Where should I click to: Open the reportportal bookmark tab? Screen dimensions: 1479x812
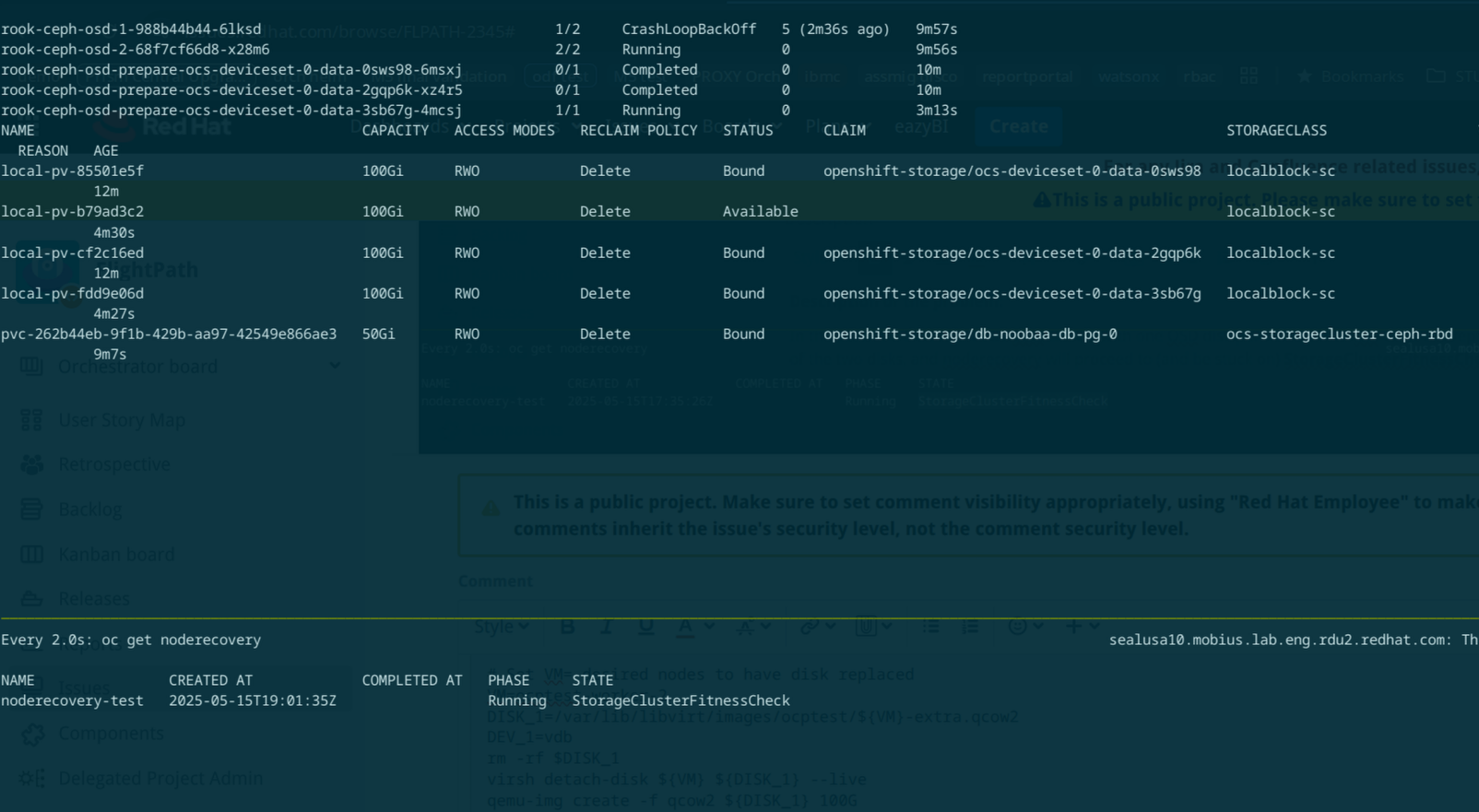[x=1026, y=76]
